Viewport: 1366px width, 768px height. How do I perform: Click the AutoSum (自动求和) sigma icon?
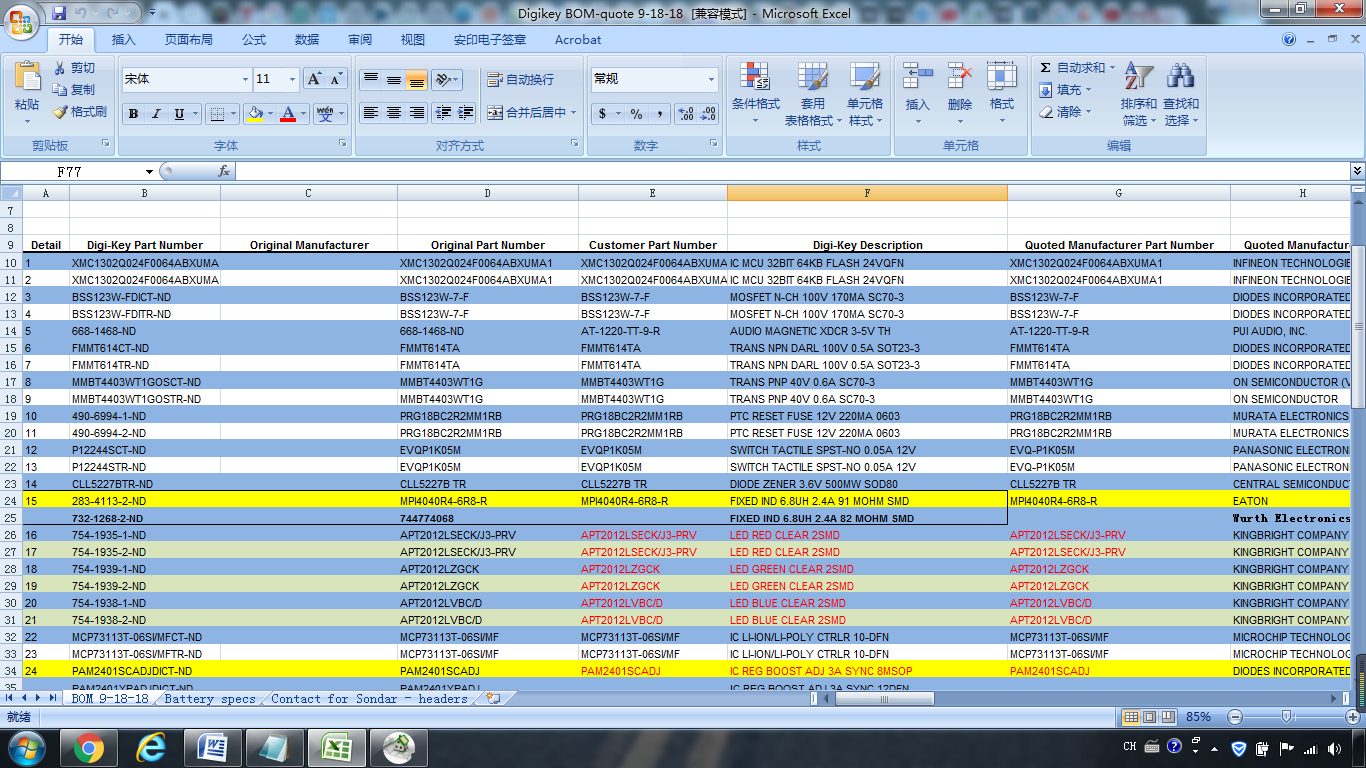1046,68
